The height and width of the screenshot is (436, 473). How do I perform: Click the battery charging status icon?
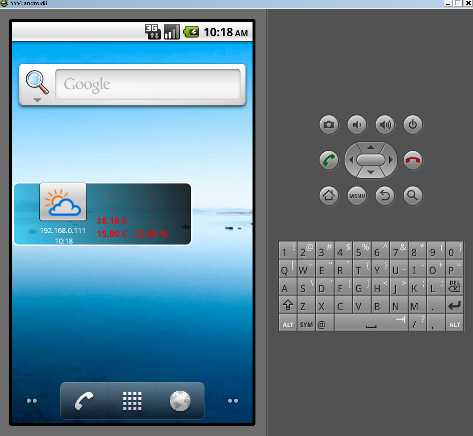coord(191,32)
